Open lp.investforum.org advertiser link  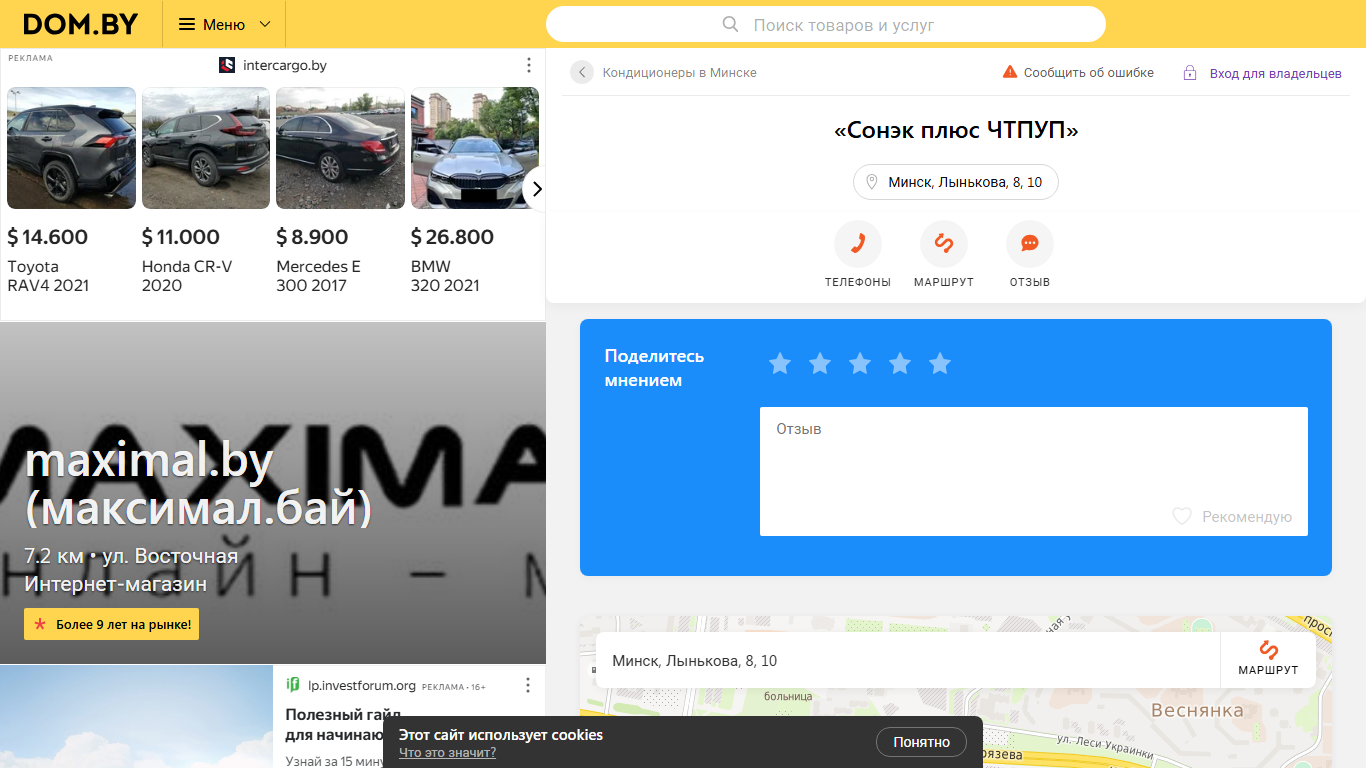tap(362, 686)
